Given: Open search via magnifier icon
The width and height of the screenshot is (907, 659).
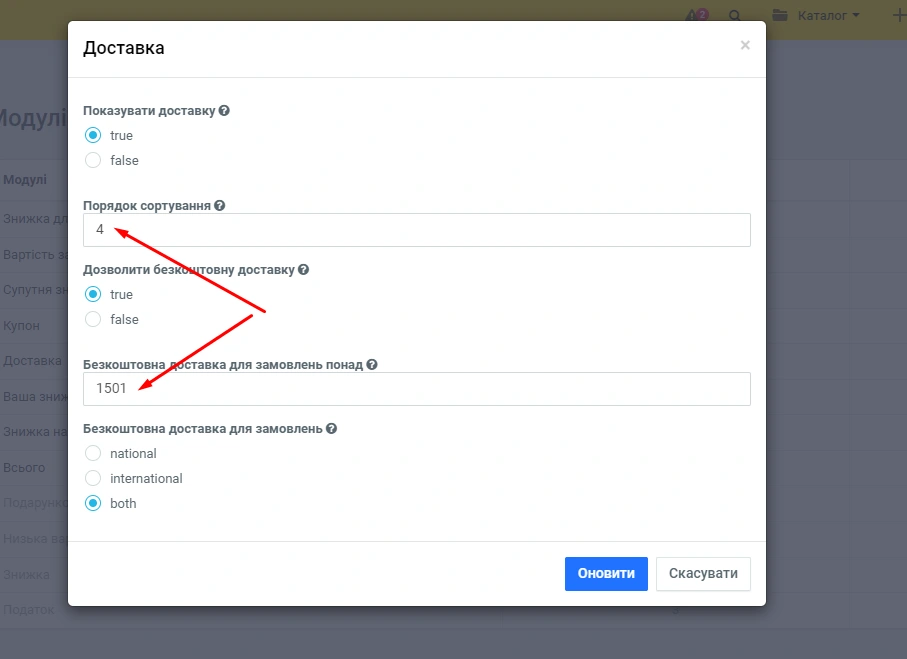Looking at the screenshot, I should (x=735, y=16).
